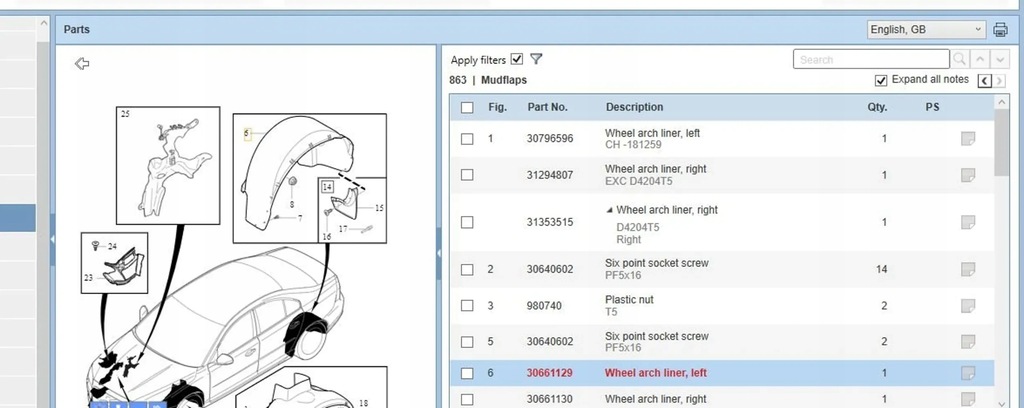This screenshot has width=1024, height=408.
Task: Collapse notes of Wheel arch liner 31353515
Action: pos(609,210)
